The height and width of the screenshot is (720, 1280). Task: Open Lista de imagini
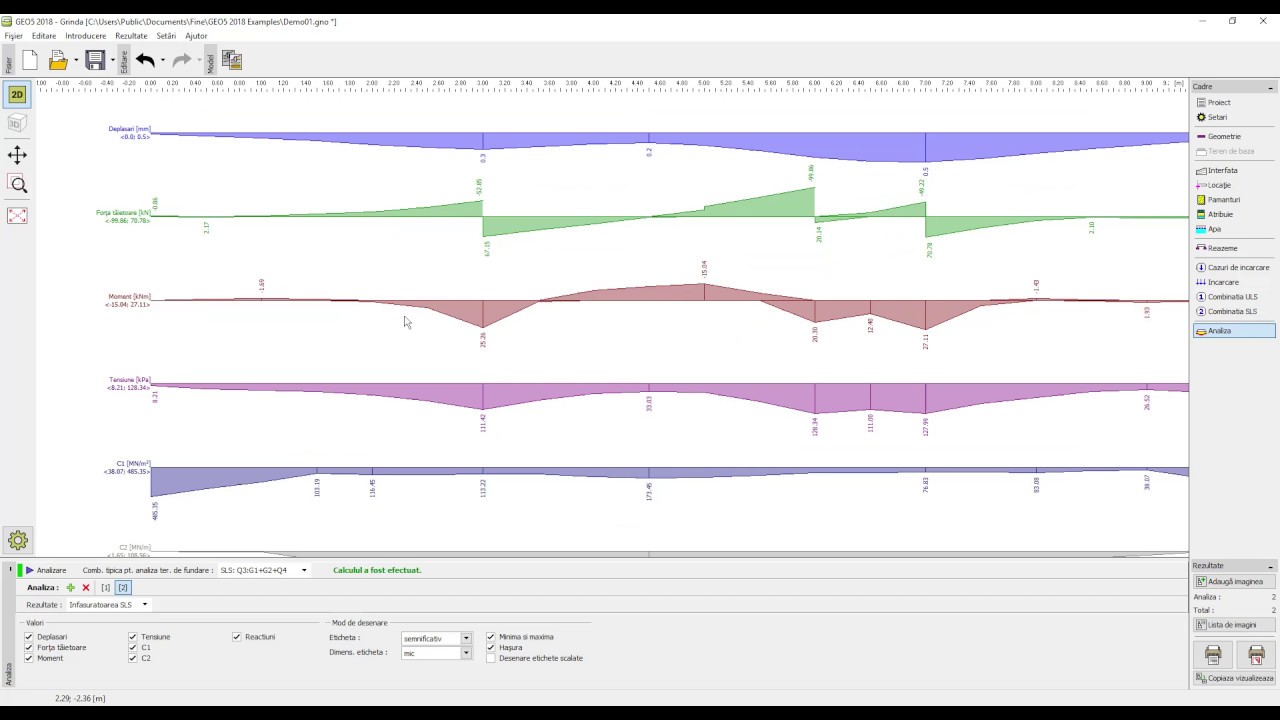pos(1234,625)
